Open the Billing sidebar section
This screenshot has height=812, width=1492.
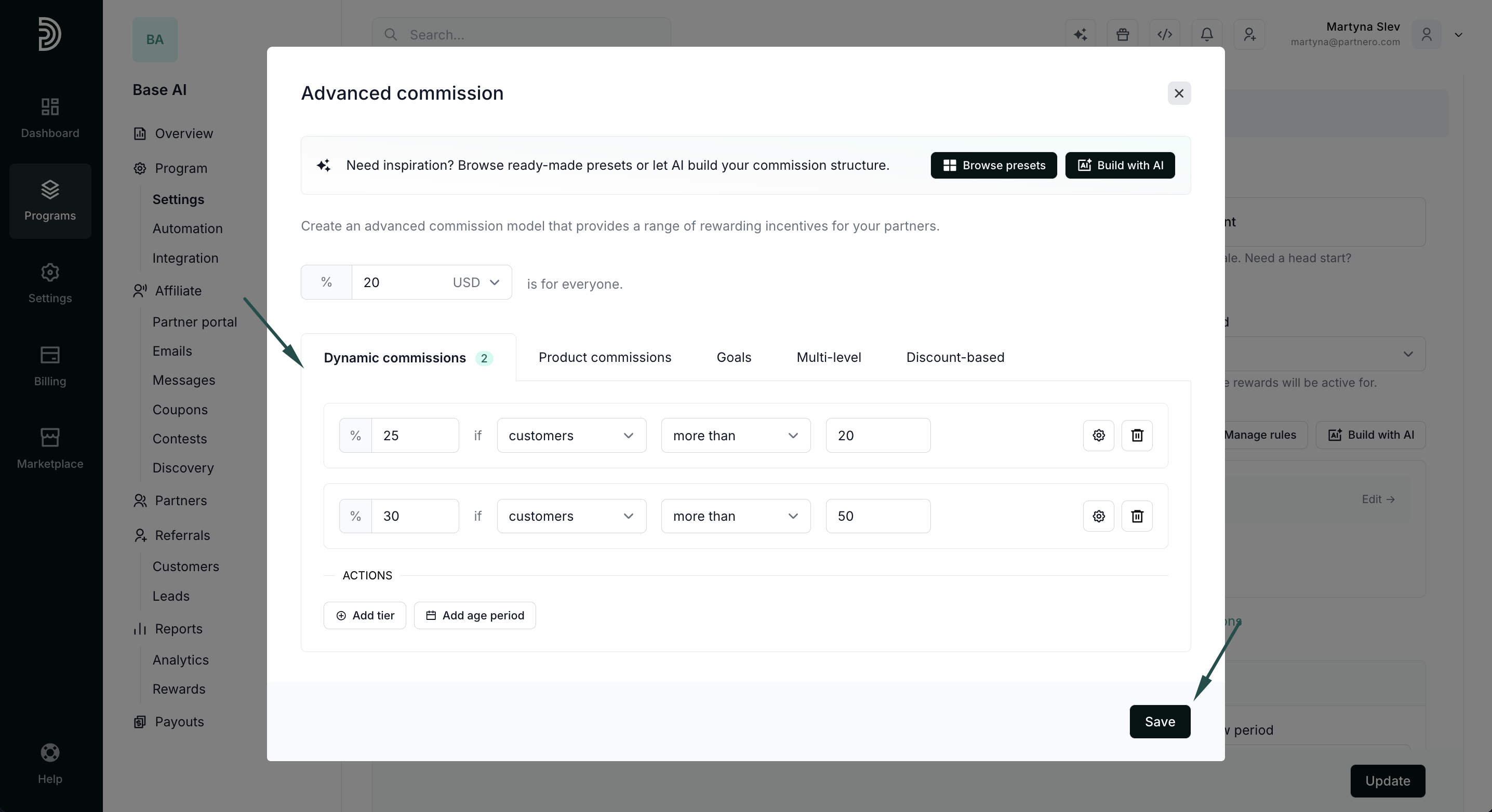tap(50, 366)
